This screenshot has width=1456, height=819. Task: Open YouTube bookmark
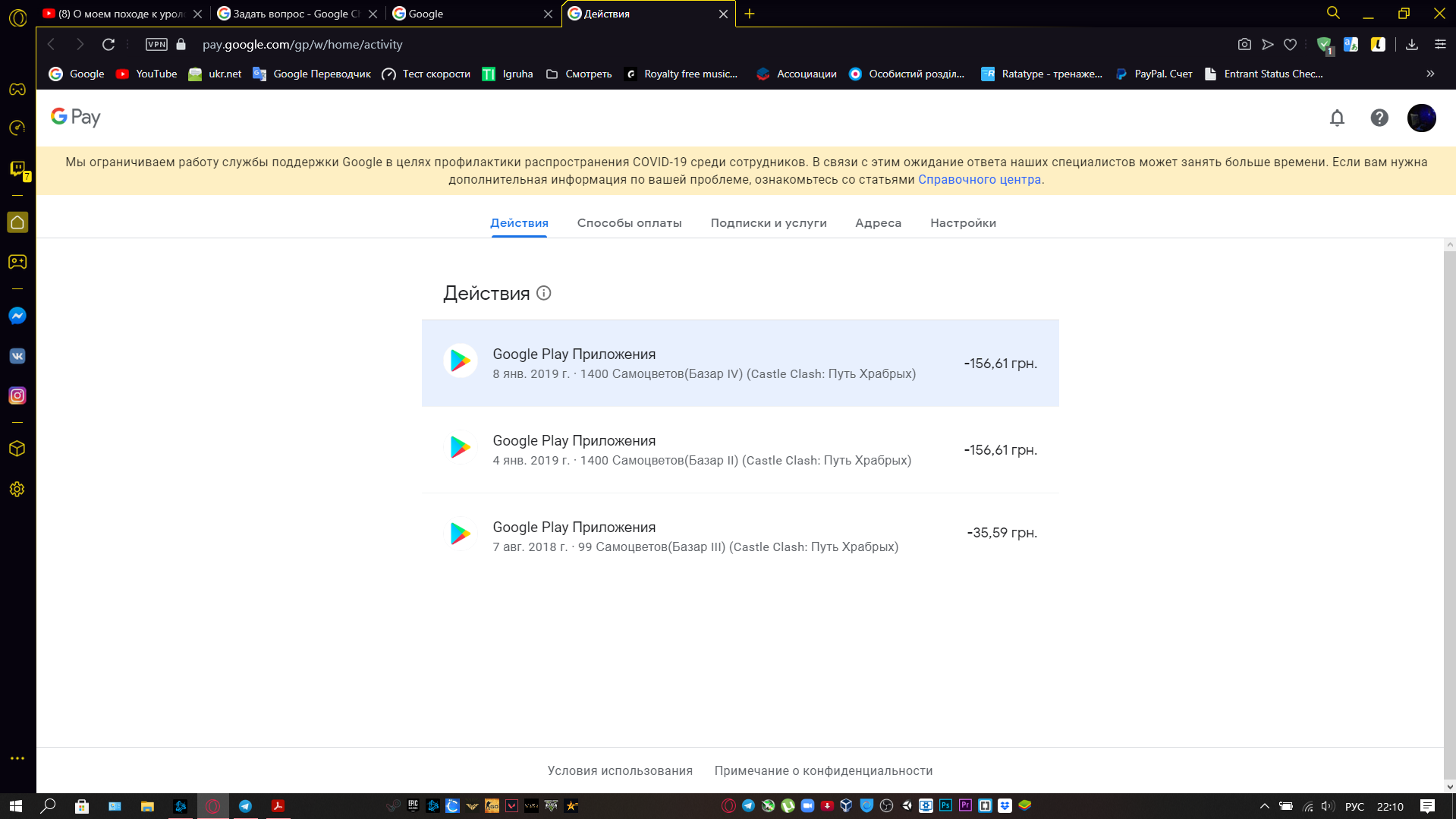[146, 74]
